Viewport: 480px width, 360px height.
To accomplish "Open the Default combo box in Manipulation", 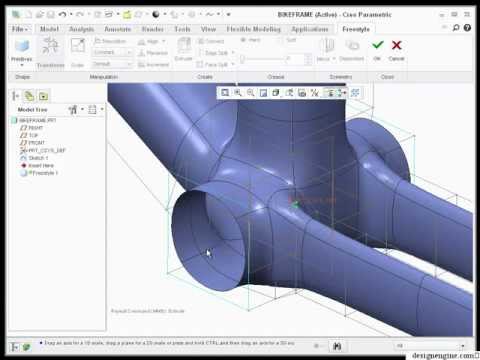I will pyautogui.click(x=112, y=64).
